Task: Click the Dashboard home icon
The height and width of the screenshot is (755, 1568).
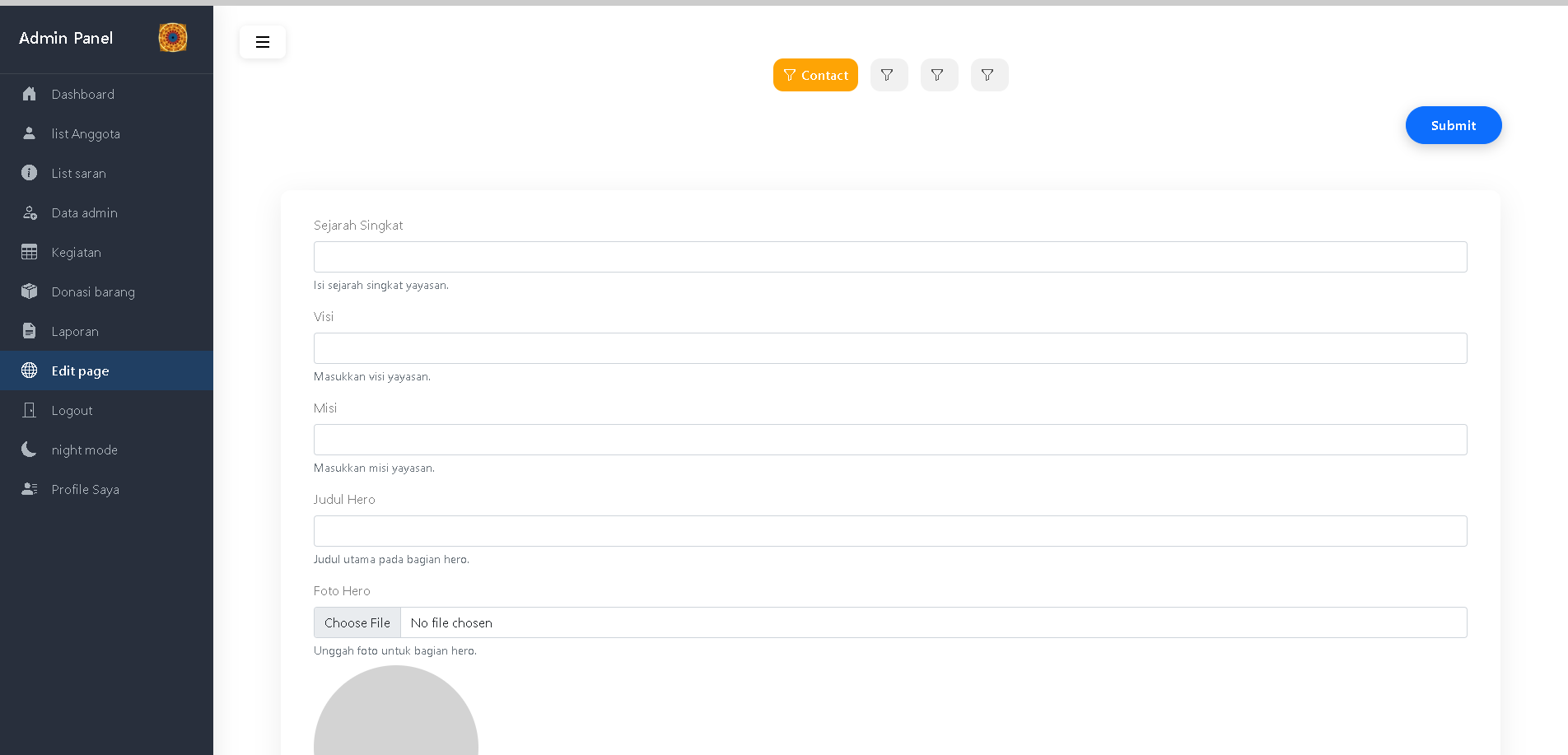Action: tap(30, 94)
